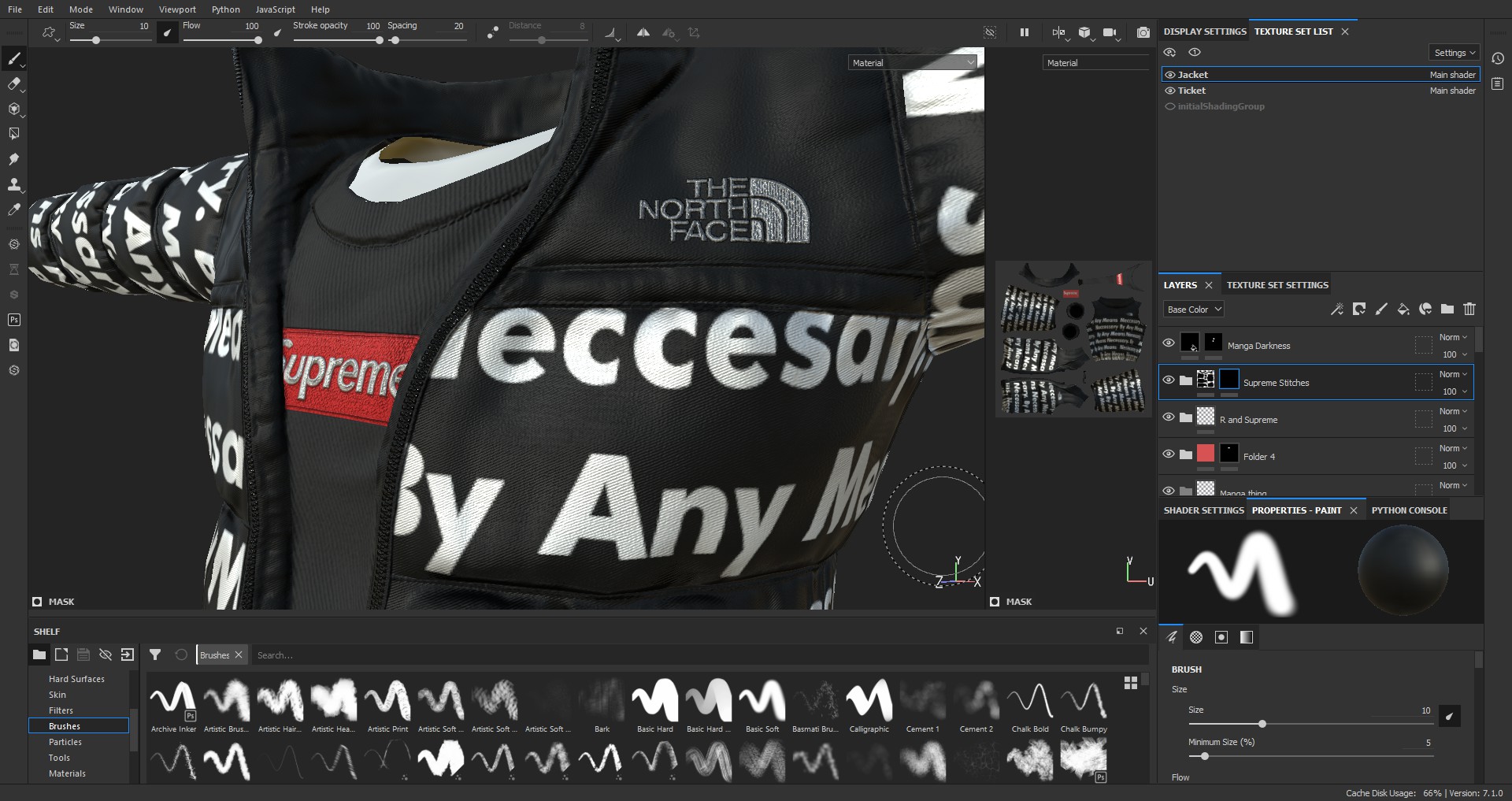Select the Paint brush tool
1512x801 pixels.
(x=14, y=58)
